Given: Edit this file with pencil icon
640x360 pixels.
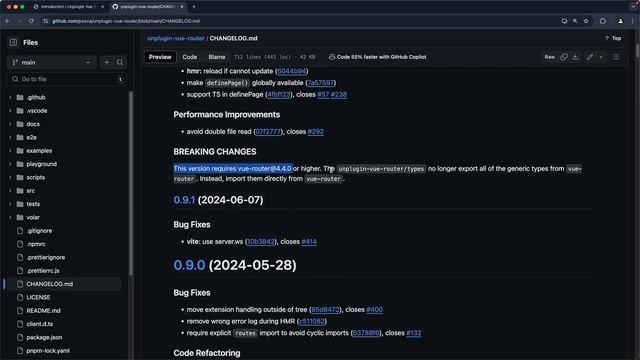Looking at the screenshot, I should pyautogui.click(x=590, y=57).
